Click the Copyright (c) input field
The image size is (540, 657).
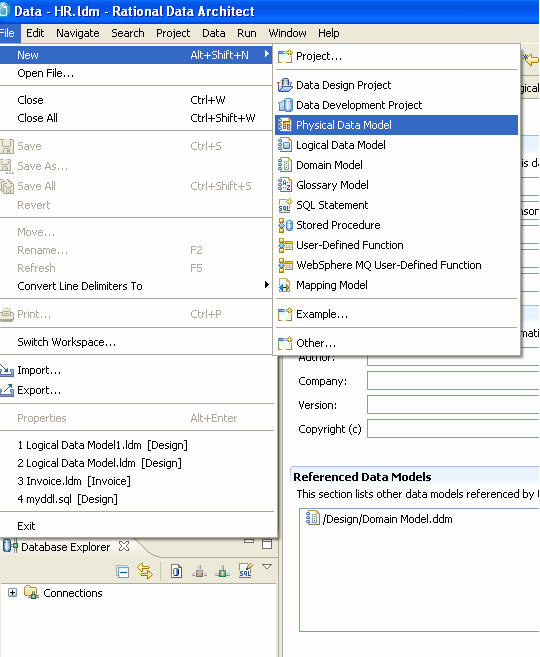[x=453, y=429]
